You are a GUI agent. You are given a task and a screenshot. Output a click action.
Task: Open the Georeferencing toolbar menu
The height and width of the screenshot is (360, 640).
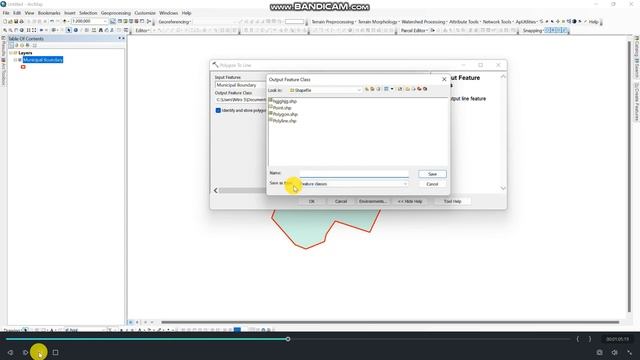(x=175, y=22)
